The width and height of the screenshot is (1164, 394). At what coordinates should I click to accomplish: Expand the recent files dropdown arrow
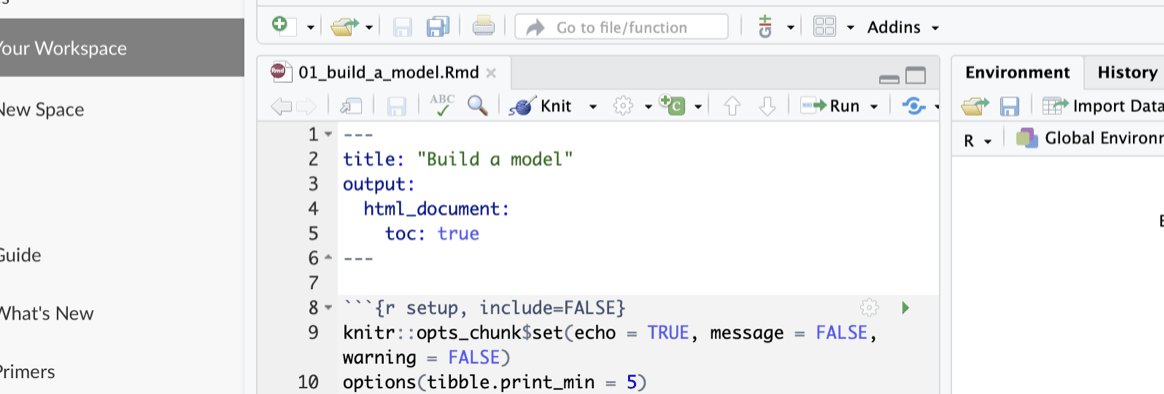(x=369, y=27)
